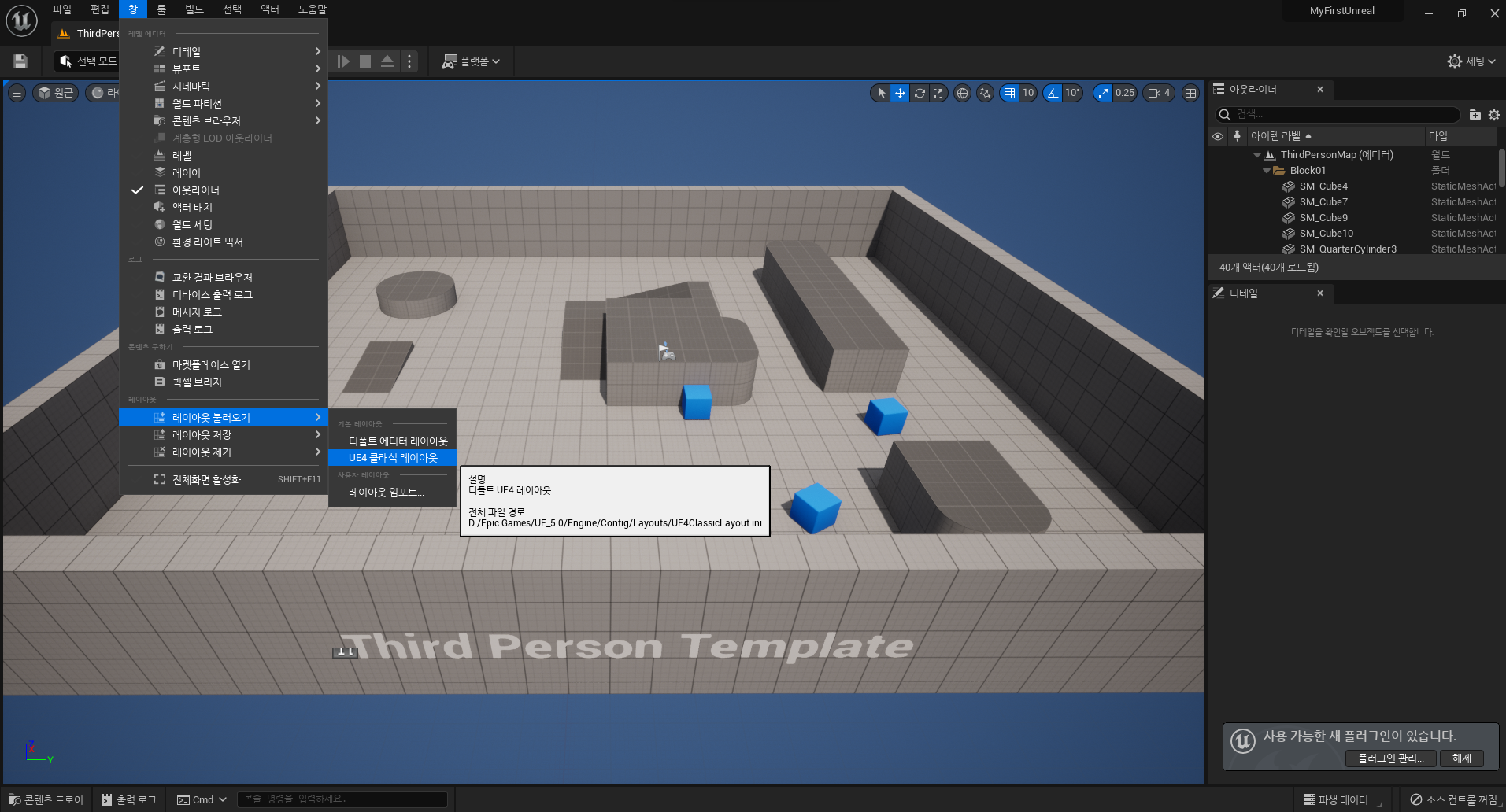Close the Details panel tab
The width and height of the screenshot is (1506, 812).
click(x=1320, y=293)
